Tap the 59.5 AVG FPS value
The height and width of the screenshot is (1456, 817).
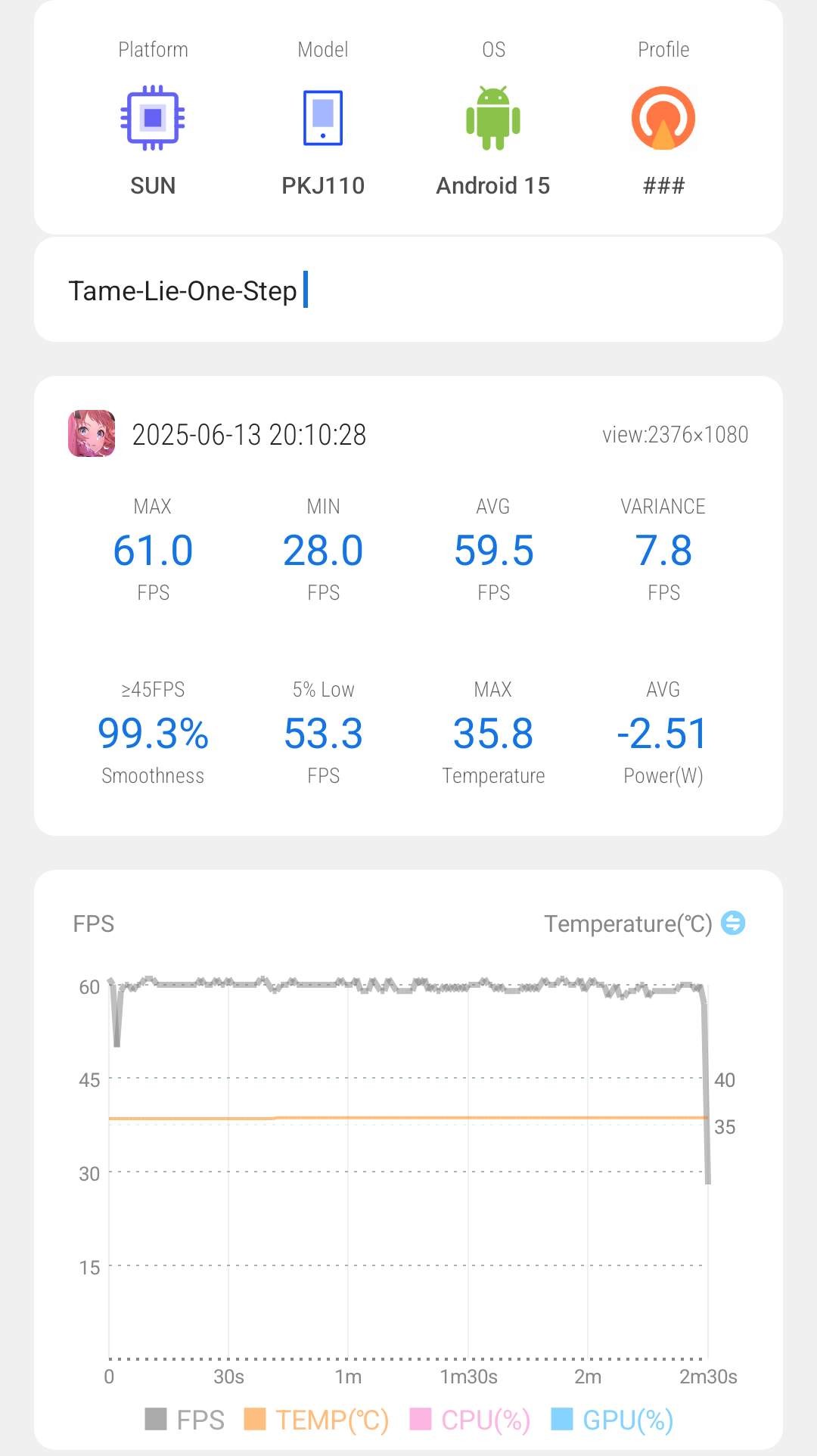point(493,551)
